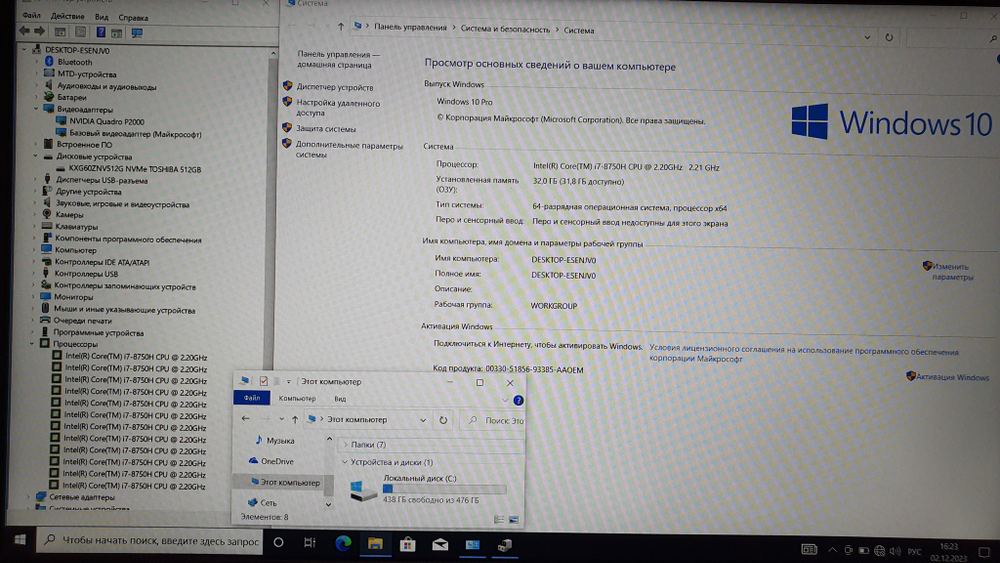Click up arrow in System window navigation
This screenshot has width=1000, height=563.
pyautogui.click(x=341, y=27)
